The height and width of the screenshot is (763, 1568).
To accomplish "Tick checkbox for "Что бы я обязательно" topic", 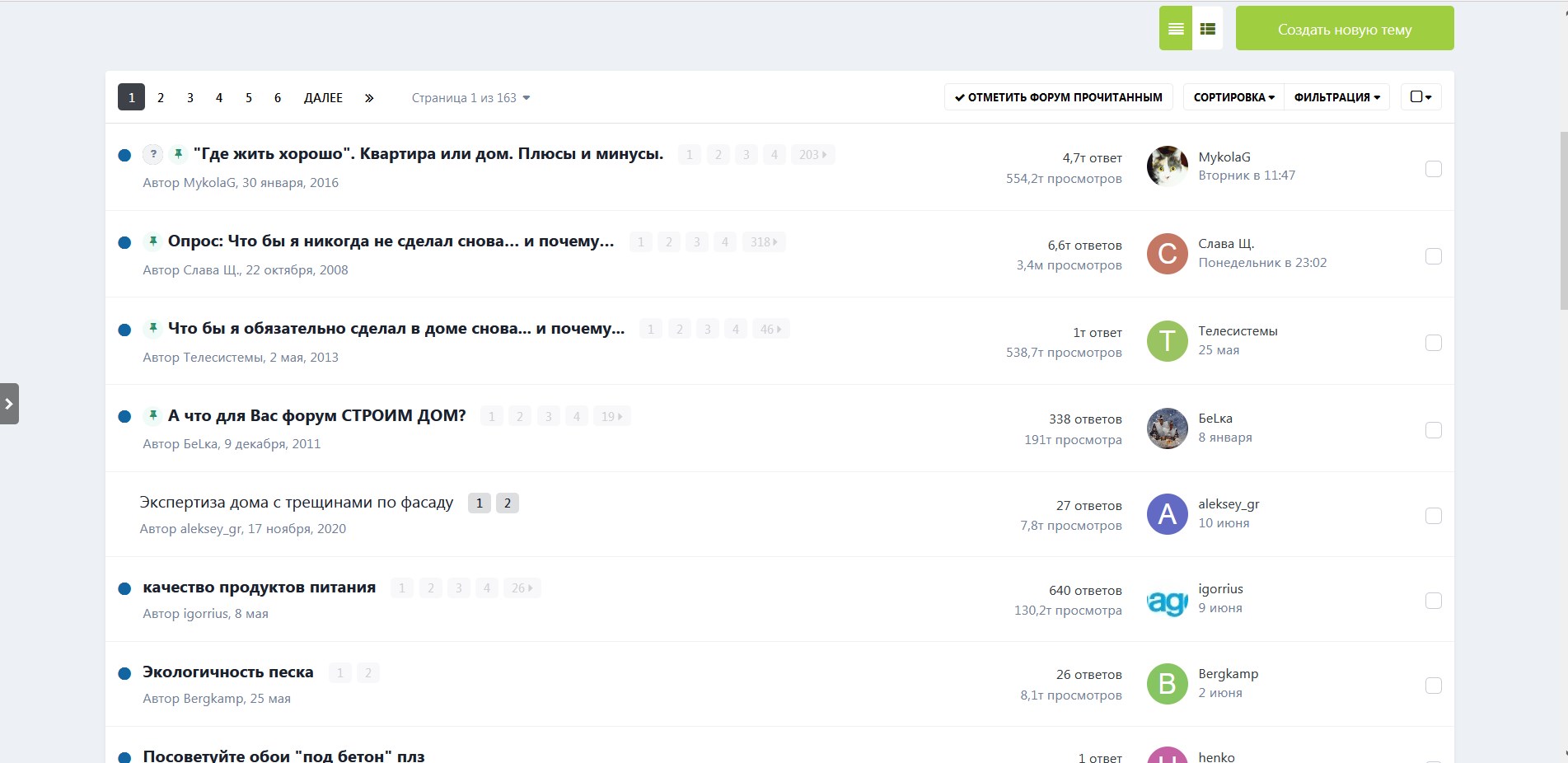I will pos(1434,343).
